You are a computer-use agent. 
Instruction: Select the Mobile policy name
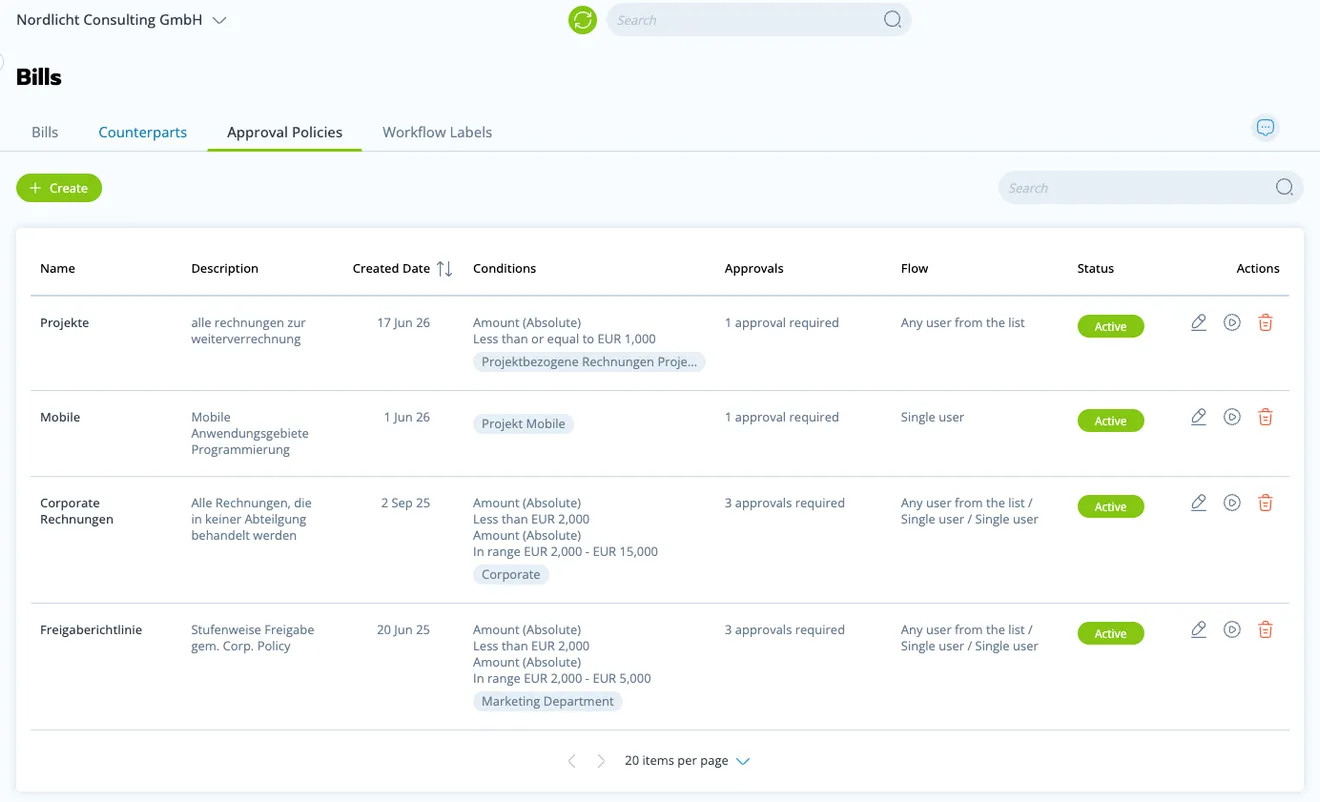[60, 417]
